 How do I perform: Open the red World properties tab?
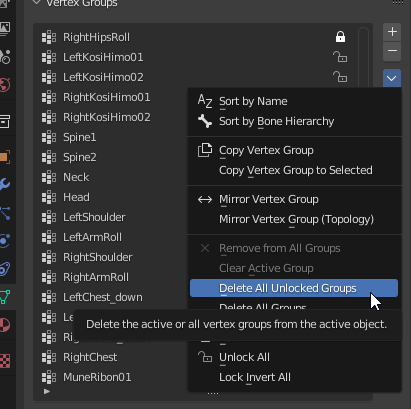coord(5,85)
